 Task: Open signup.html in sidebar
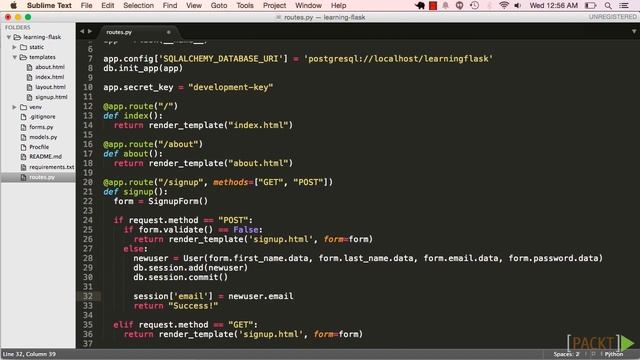51,97
